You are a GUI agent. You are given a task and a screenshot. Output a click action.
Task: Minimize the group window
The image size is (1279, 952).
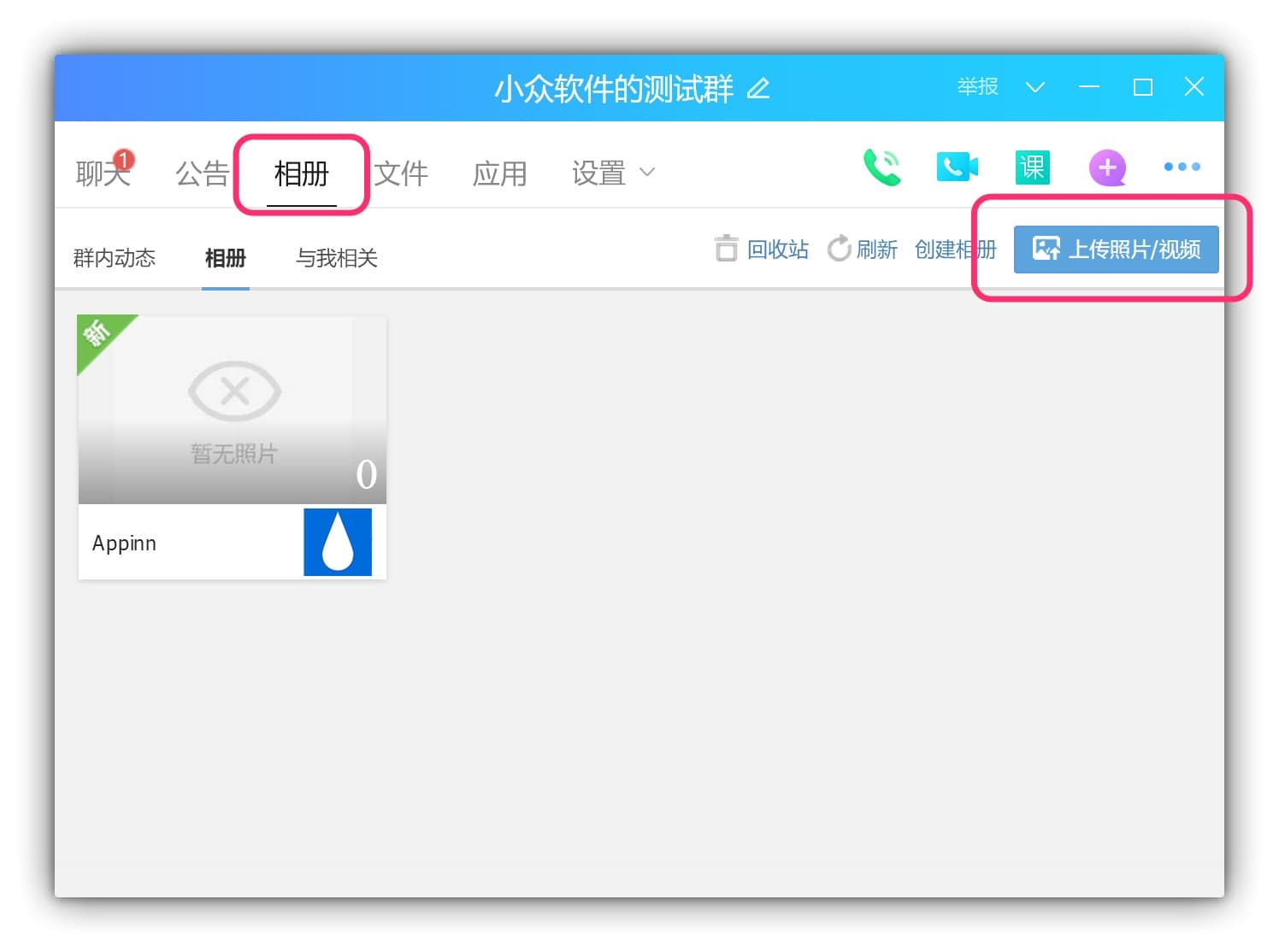coord(1088,87)
